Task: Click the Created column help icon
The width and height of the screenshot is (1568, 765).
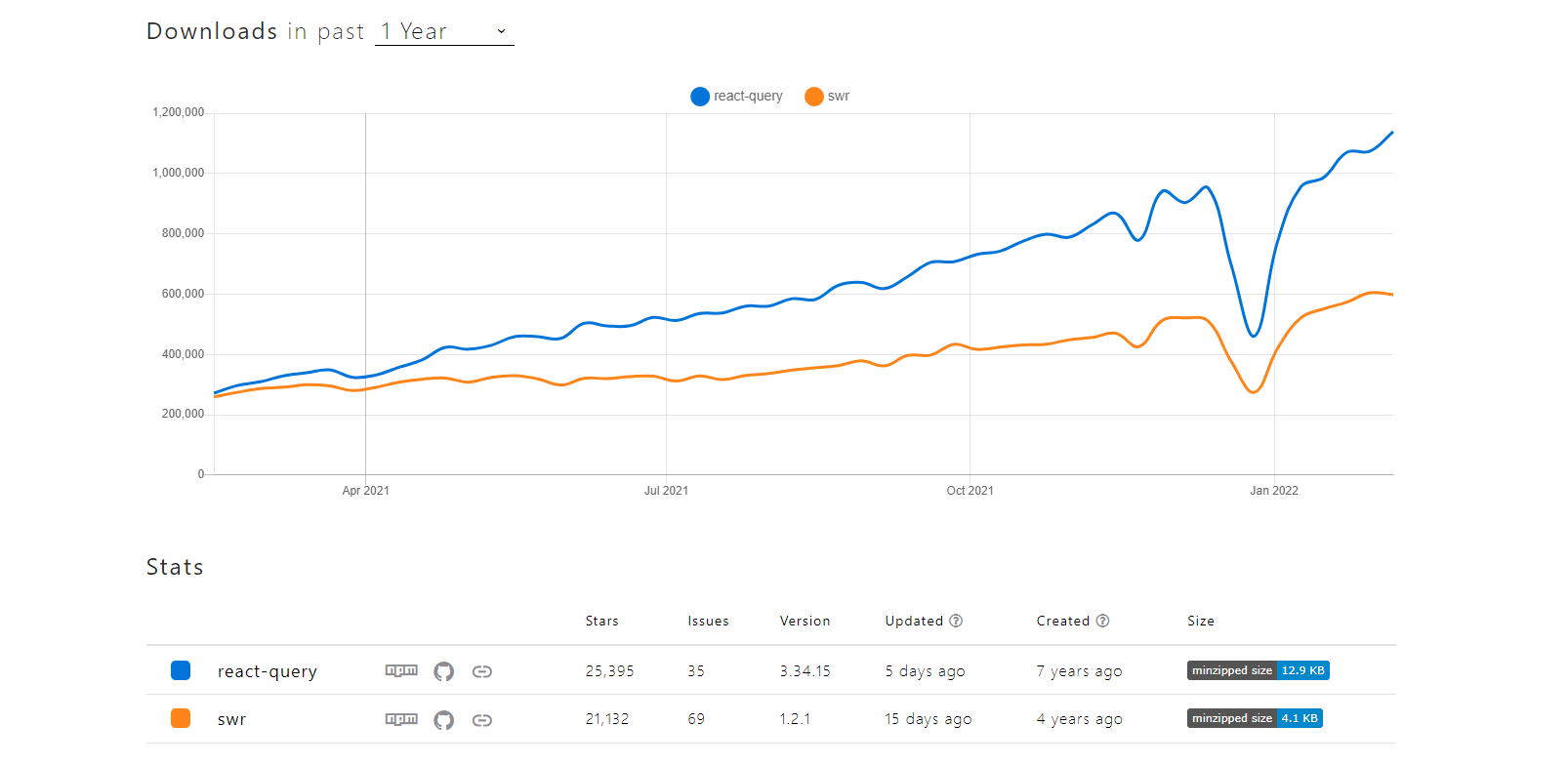Action: pyautogui.click(x=1102, y=621)
